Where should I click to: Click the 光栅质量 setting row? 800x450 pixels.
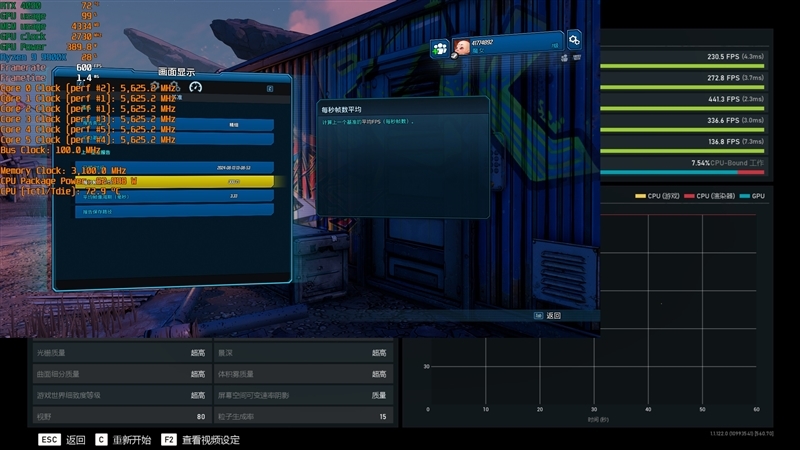[x=121, y=353]
